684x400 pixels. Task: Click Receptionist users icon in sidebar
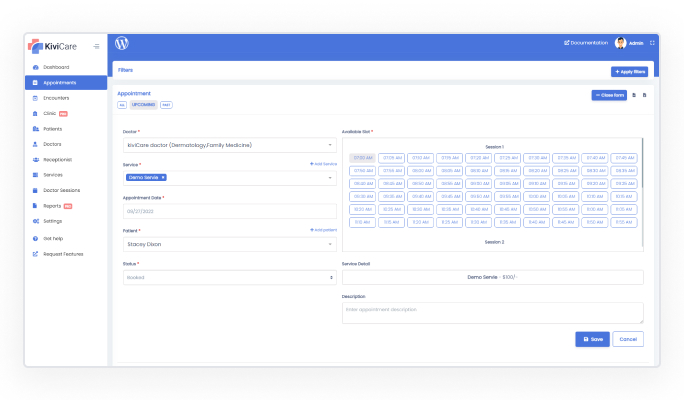[x=35, y=160]
